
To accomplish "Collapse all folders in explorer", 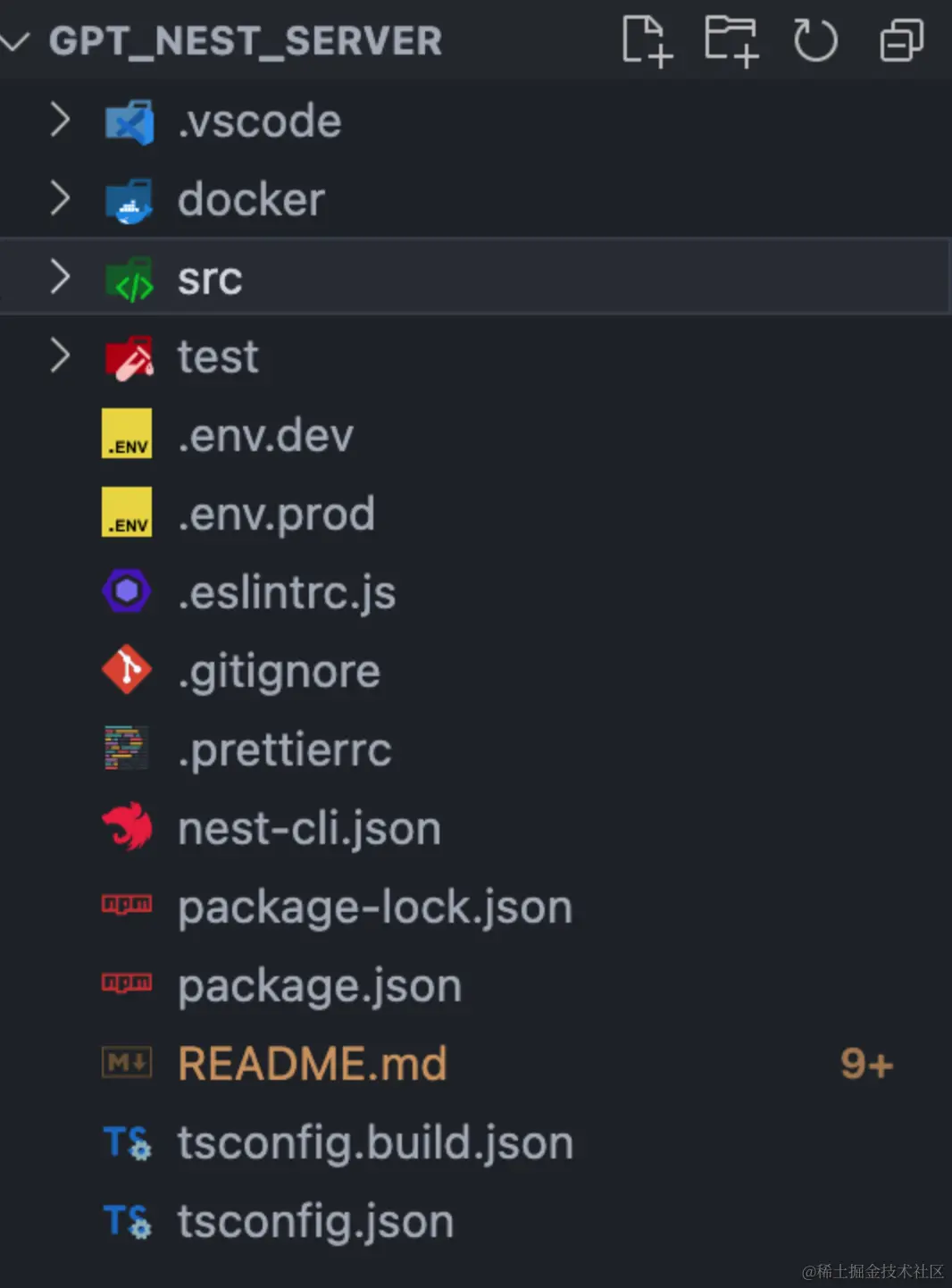I will [x=901, y=40].
